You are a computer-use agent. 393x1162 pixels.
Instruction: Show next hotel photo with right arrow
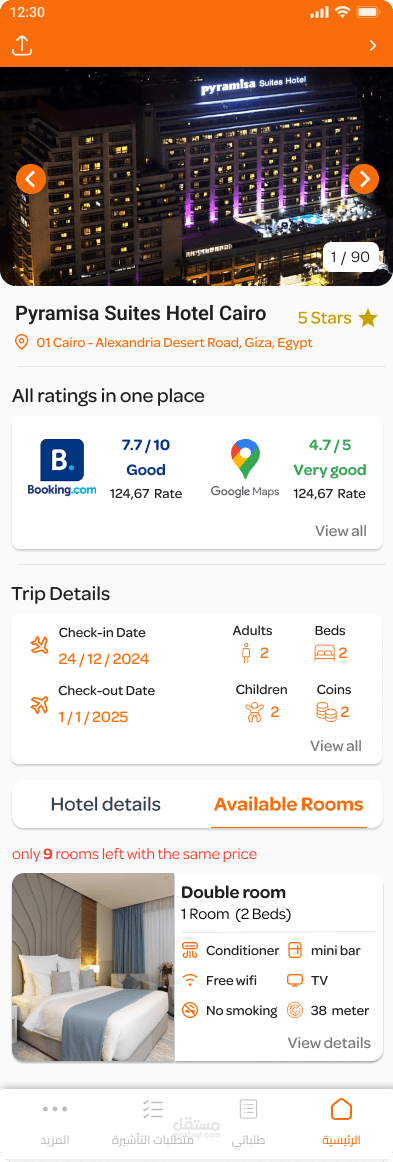tap(364, 179)
